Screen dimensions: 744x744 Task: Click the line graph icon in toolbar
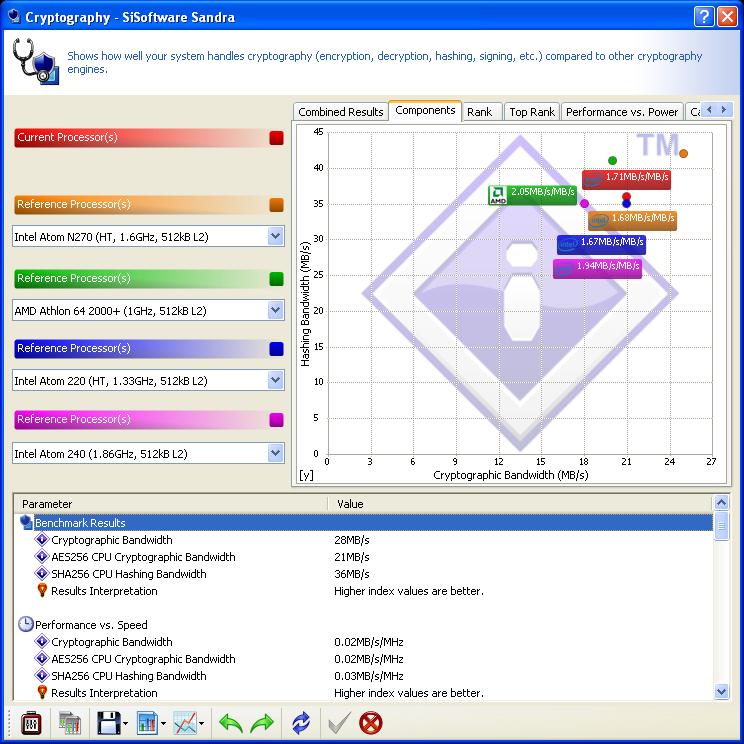(185, 723)
